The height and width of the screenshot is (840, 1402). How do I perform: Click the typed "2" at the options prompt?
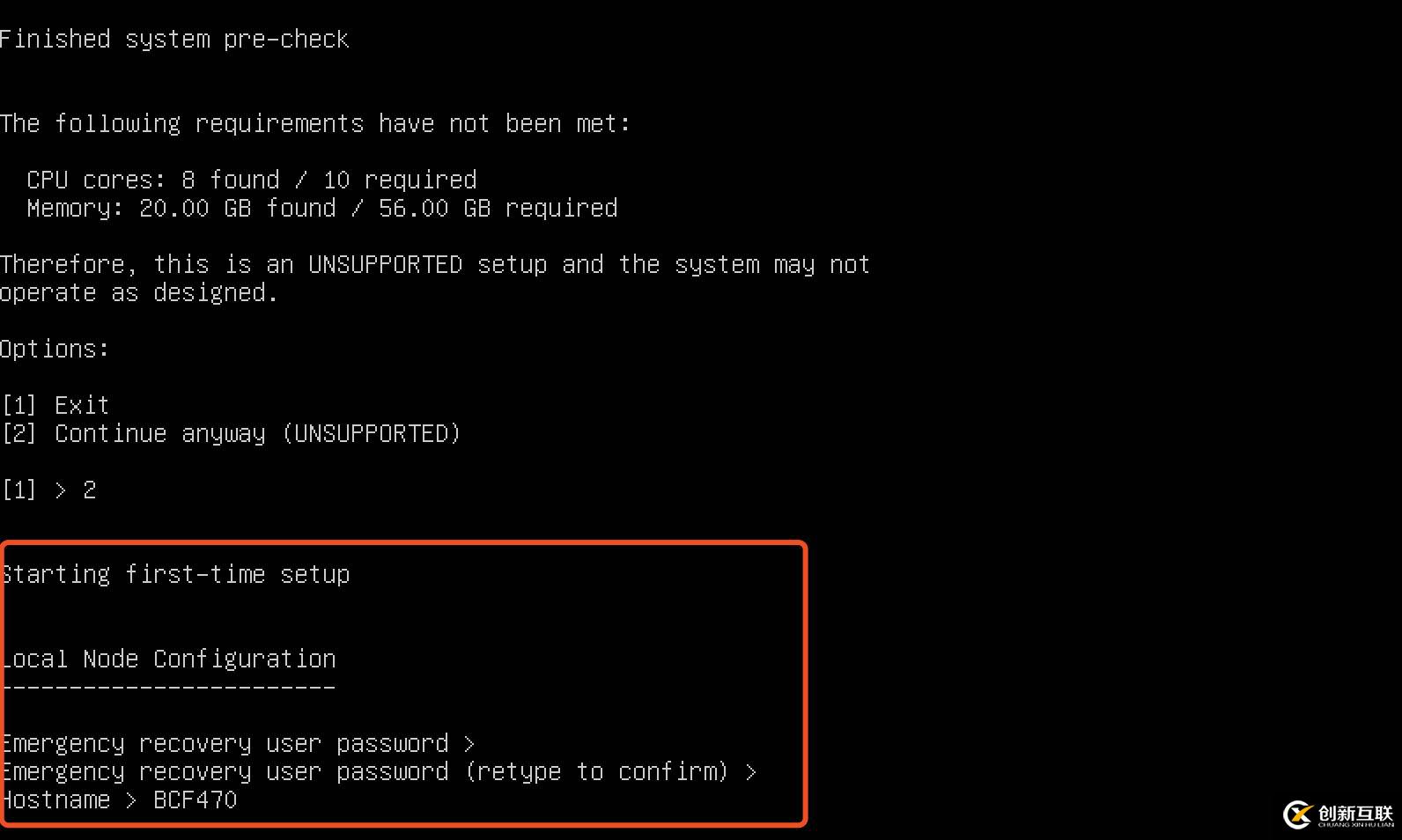coord(89,490)
